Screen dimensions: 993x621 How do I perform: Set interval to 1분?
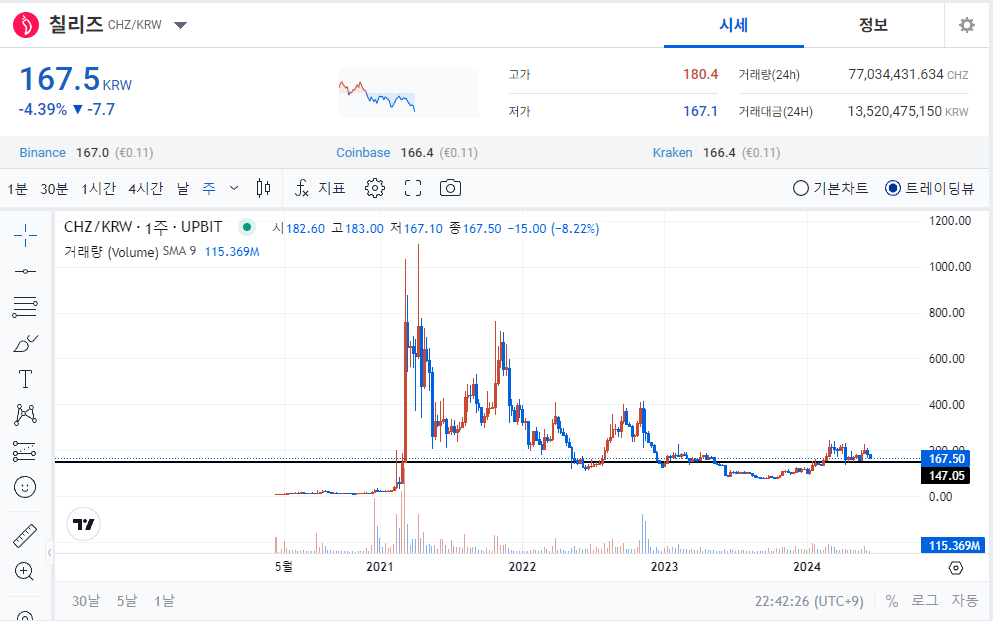17,189
